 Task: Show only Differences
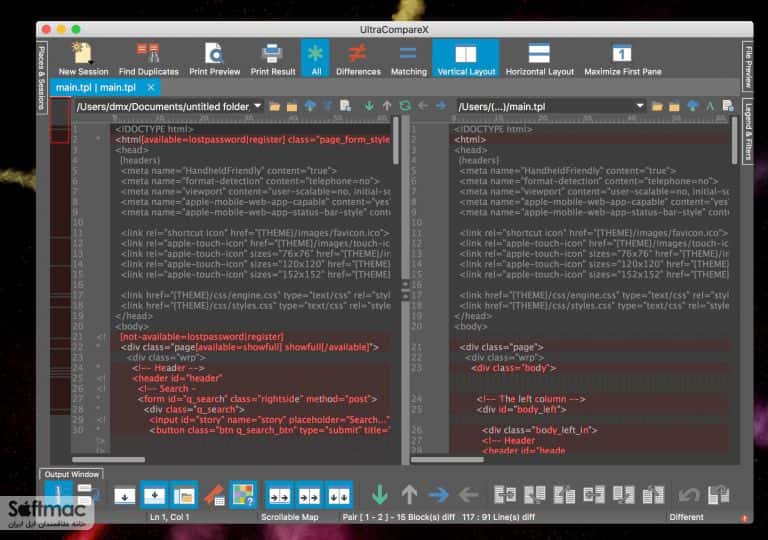(358, 59)
